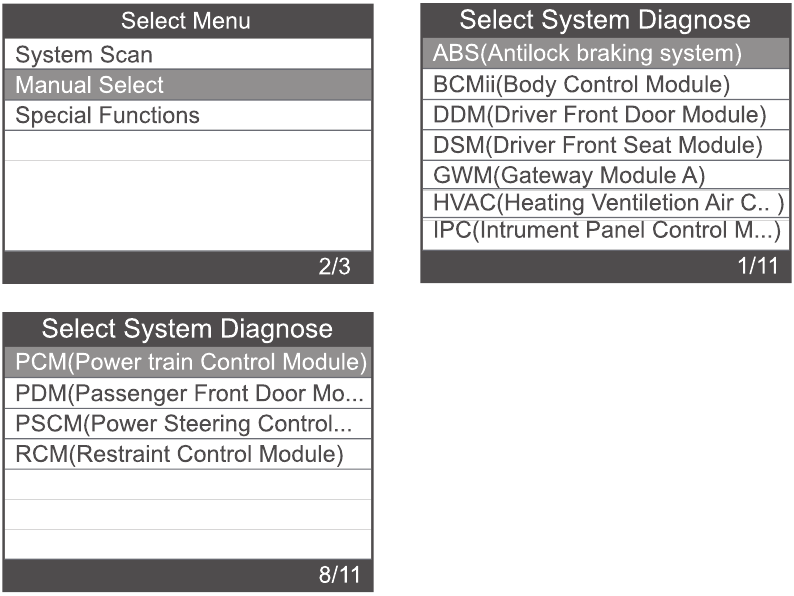794x596 pixels.
Task: Select ABS (Antilock braking system)
Action: coord(606,53)
